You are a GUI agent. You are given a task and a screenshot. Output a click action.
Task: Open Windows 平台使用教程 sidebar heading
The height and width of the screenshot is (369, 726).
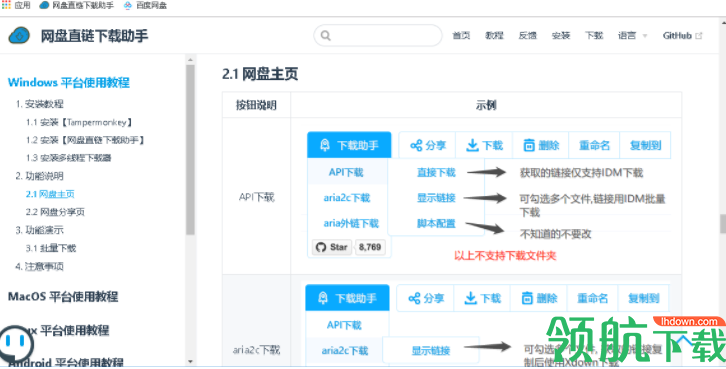pos(69,82)
